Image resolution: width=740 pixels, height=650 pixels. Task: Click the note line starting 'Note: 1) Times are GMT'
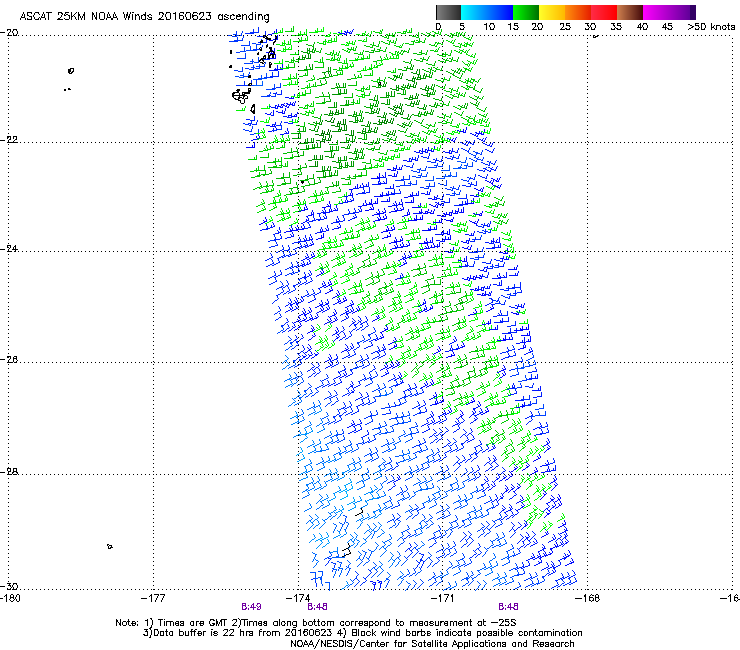click(316, 623)
